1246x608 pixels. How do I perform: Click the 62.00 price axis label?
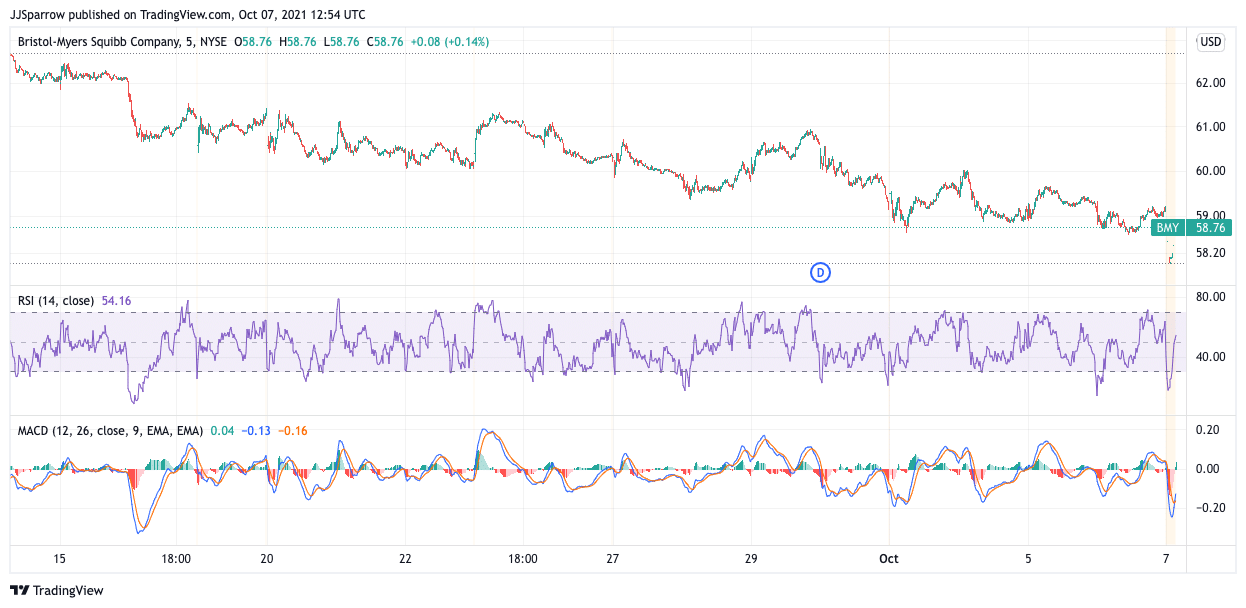1211,83
